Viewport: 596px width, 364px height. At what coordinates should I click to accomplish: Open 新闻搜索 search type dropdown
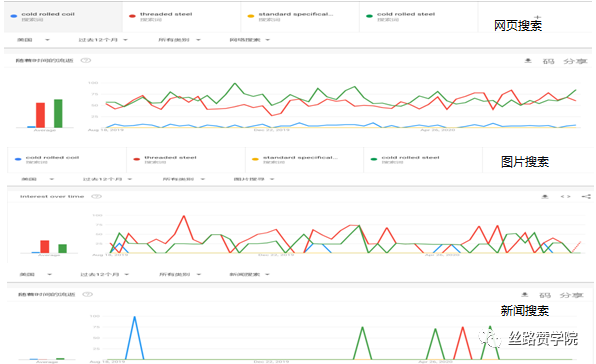click(x=249, y=274)
